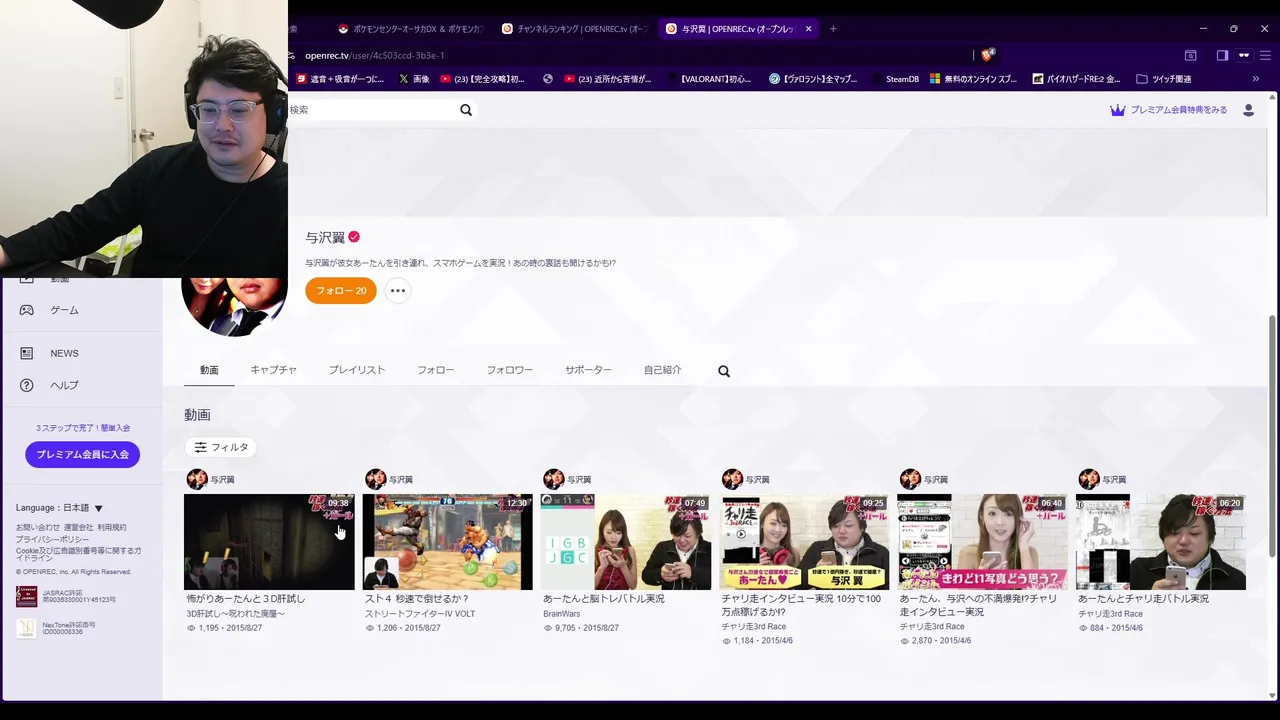
Task: Play the あーたん、与沢への不満爆発 thumbnail
Action: point(982,542)
